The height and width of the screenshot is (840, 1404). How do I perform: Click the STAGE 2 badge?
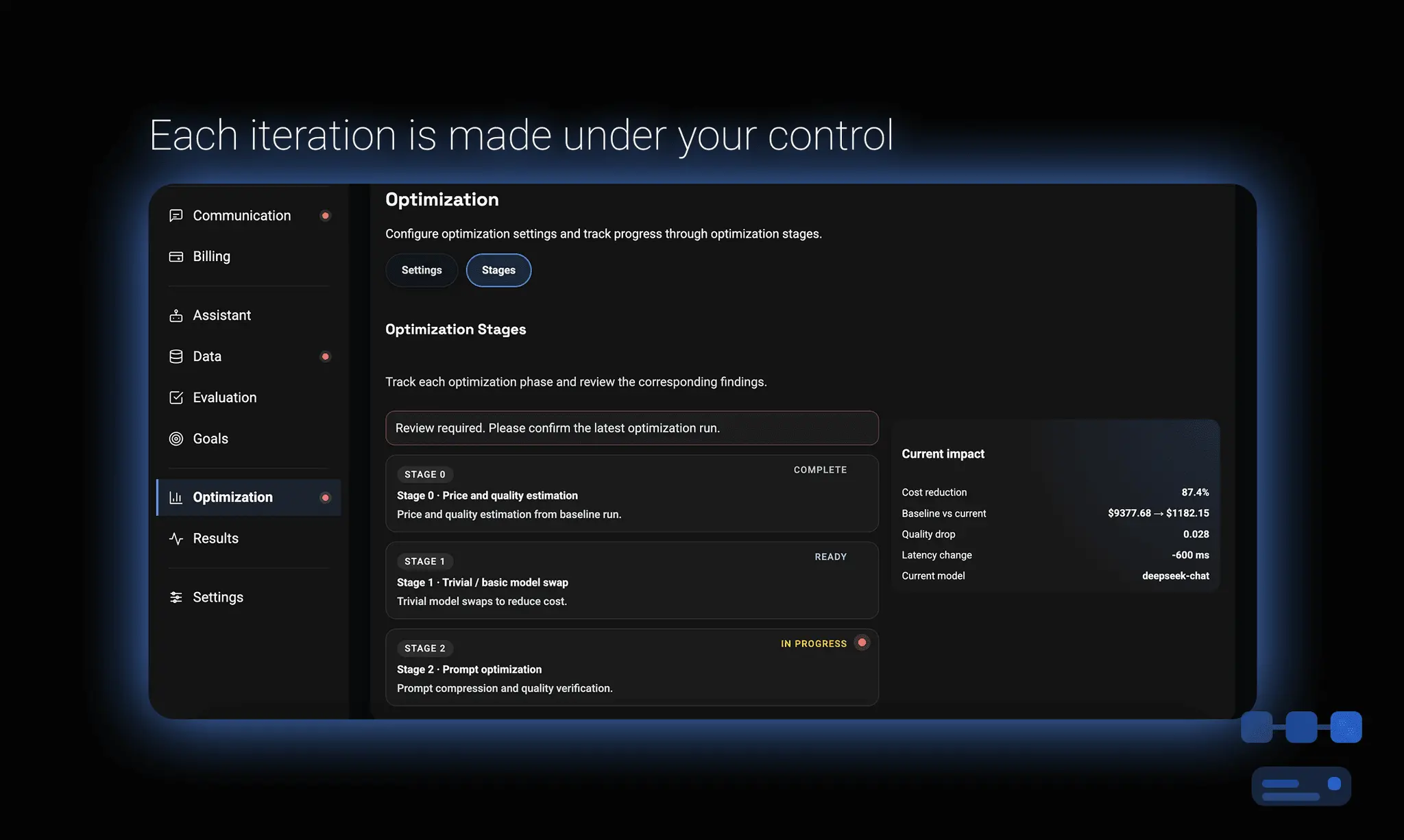point(425,649)
